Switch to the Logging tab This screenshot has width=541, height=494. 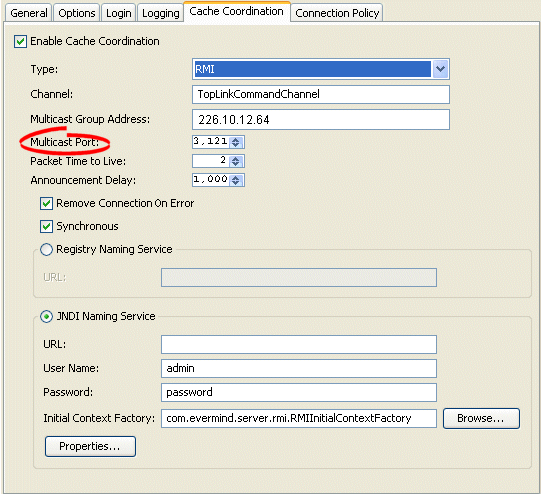pos(160,13)
